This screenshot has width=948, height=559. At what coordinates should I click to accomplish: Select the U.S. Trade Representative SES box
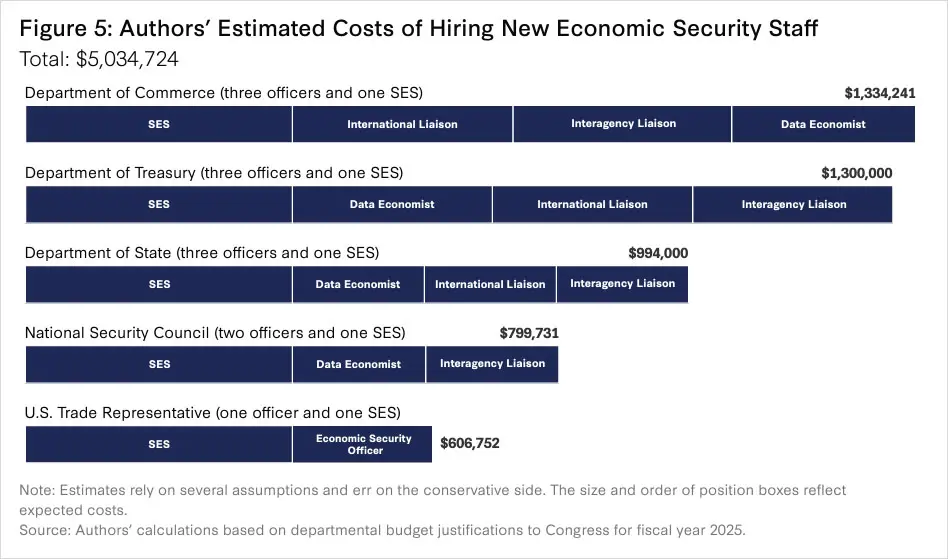[x=159, y=444]
